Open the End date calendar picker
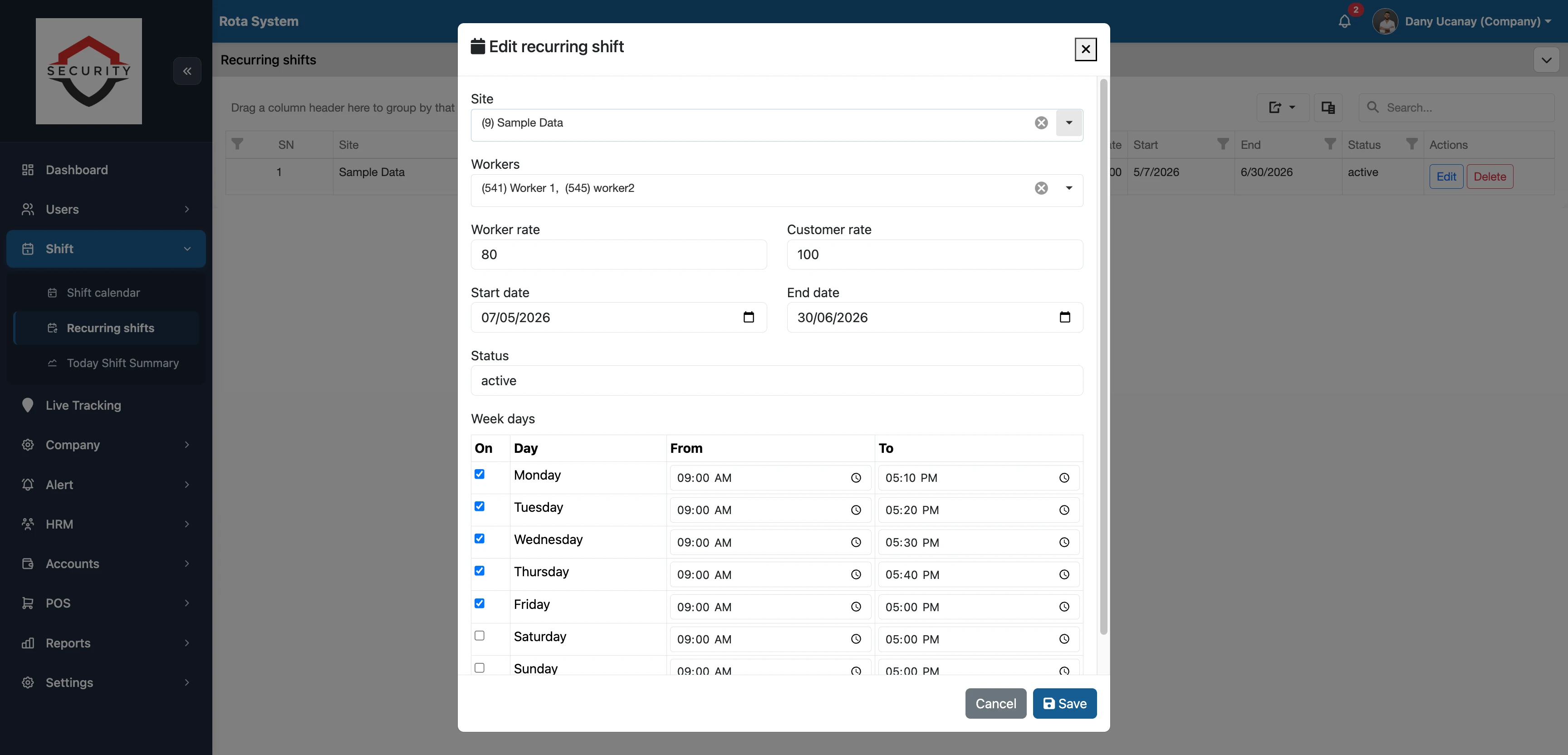The height and width of the screenshot is (755, 1568). 1064,317
